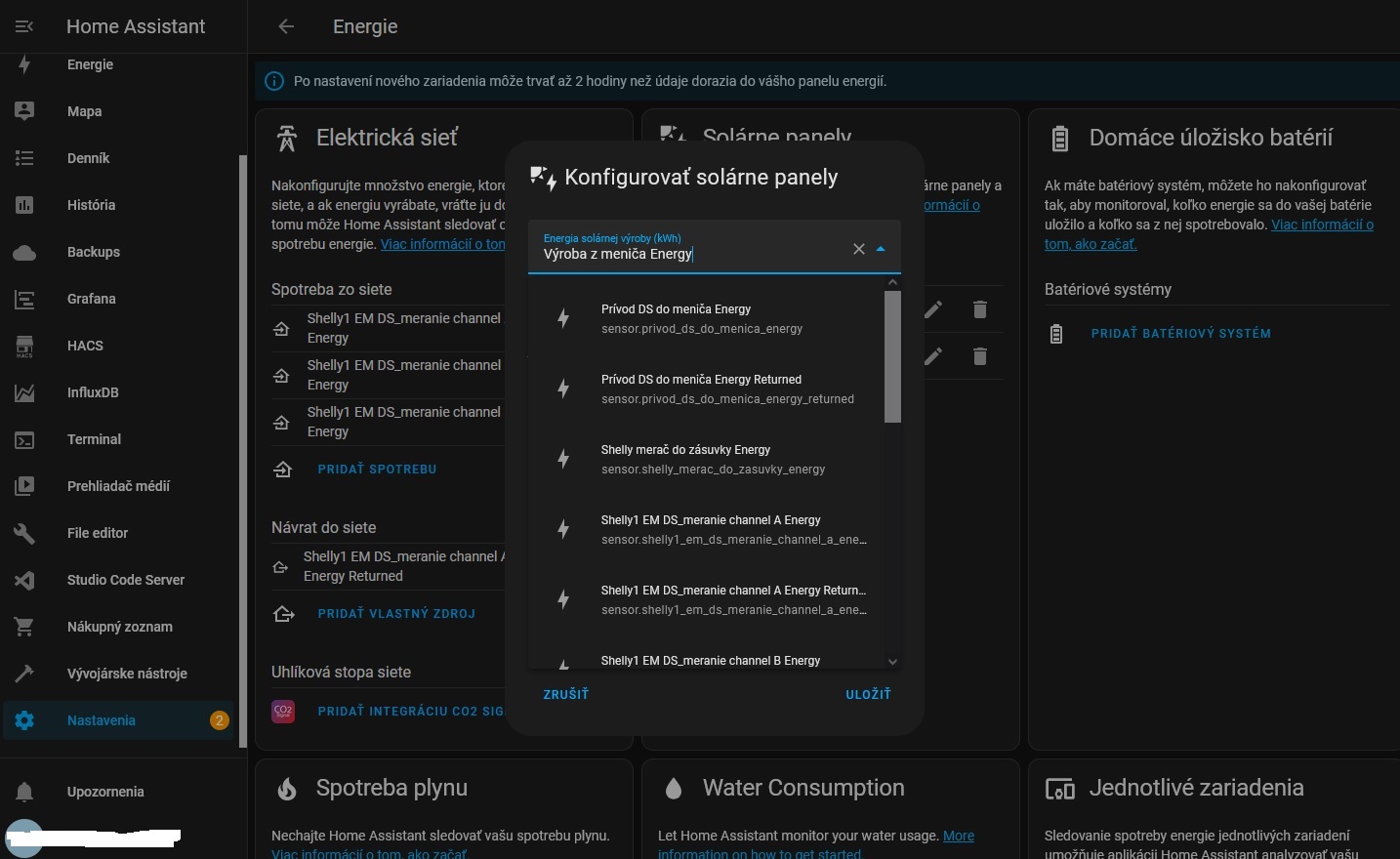The image size is (1400, 859).
Task: Click the Studio Code Server icon
Action: click(24, 580)
